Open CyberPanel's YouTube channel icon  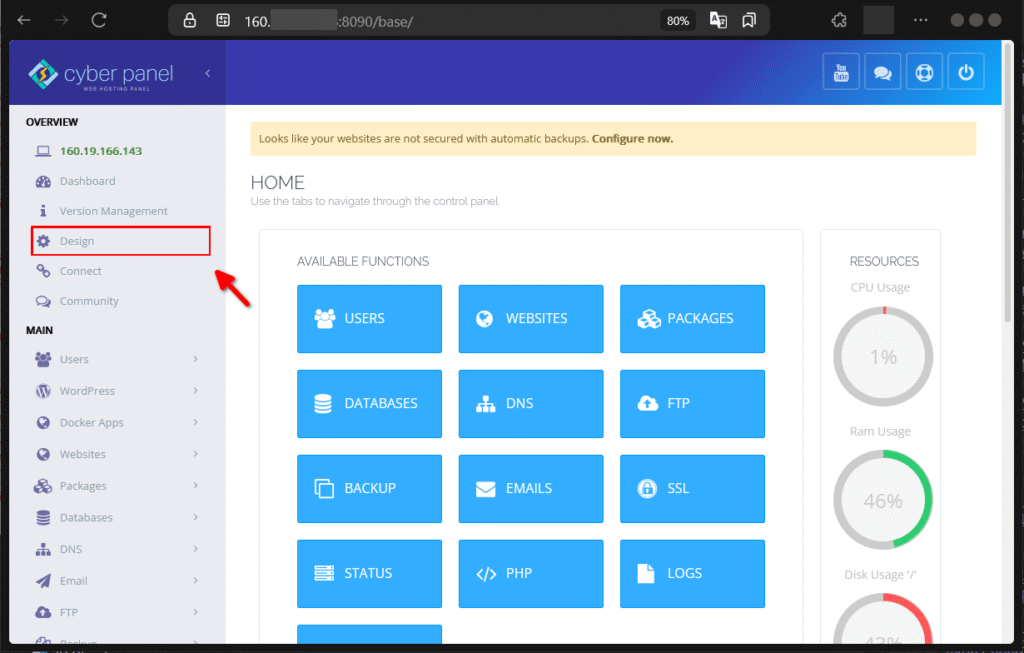840,71
